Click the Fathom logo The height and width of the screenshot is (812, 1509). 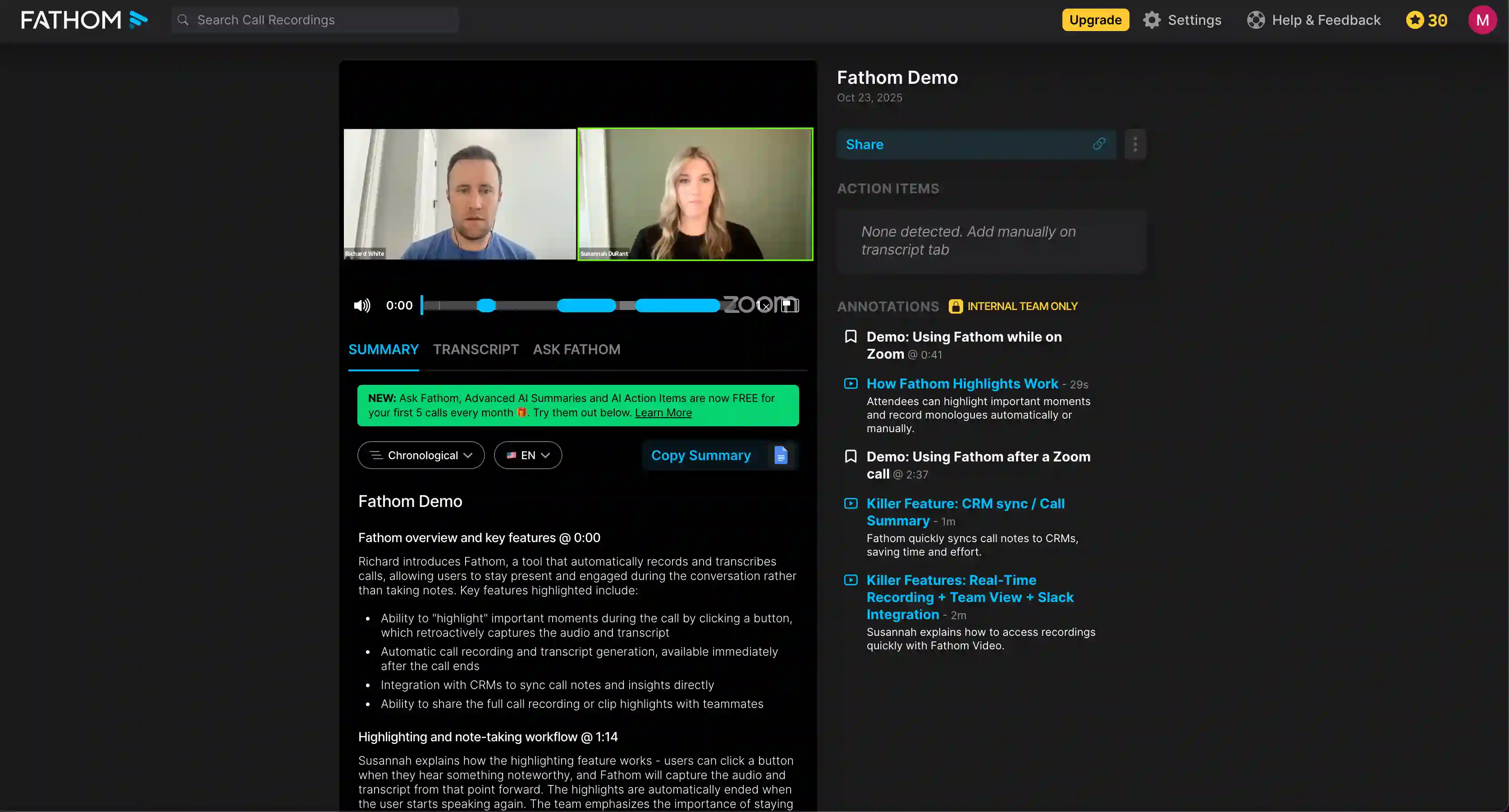(x=84, y=20)
